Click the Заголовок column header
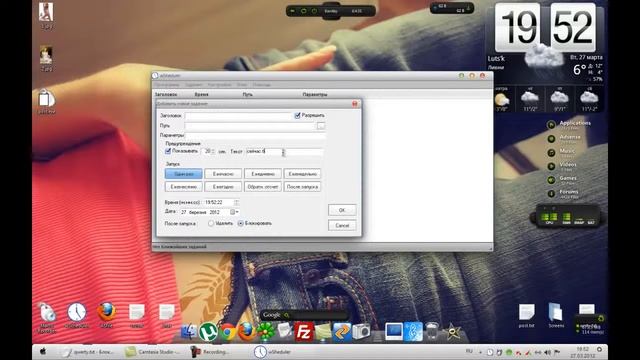The height and width of the screenshot is (360, 640). (x=166, y=94)
